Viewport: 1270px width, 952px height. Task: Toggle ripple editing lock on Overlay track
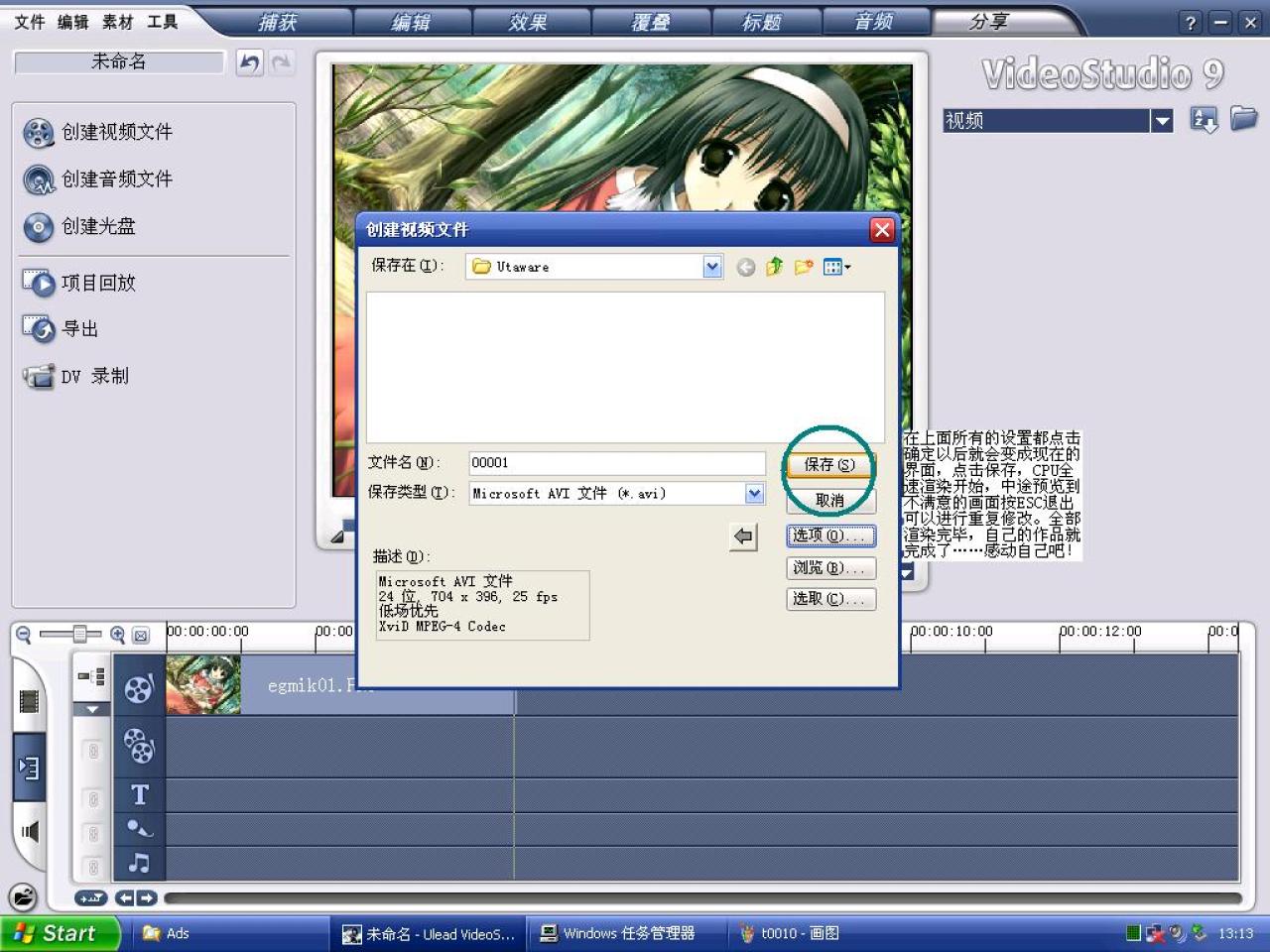pyautogui.click(x=91, y=751)
